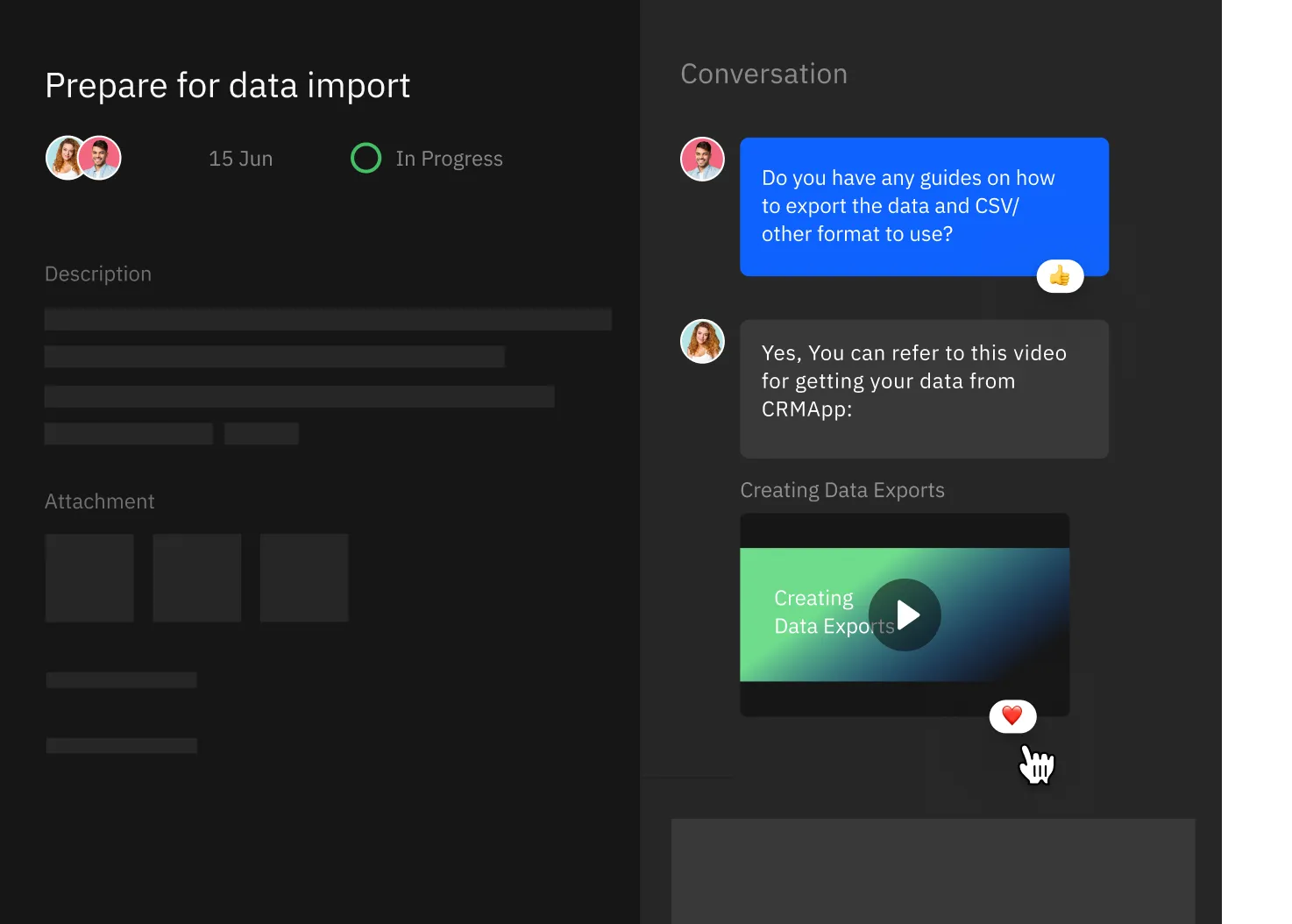Screen dimensions: 1292x924
Task: Click the thumbs up reaction badge
Action: coord(1060,276)
